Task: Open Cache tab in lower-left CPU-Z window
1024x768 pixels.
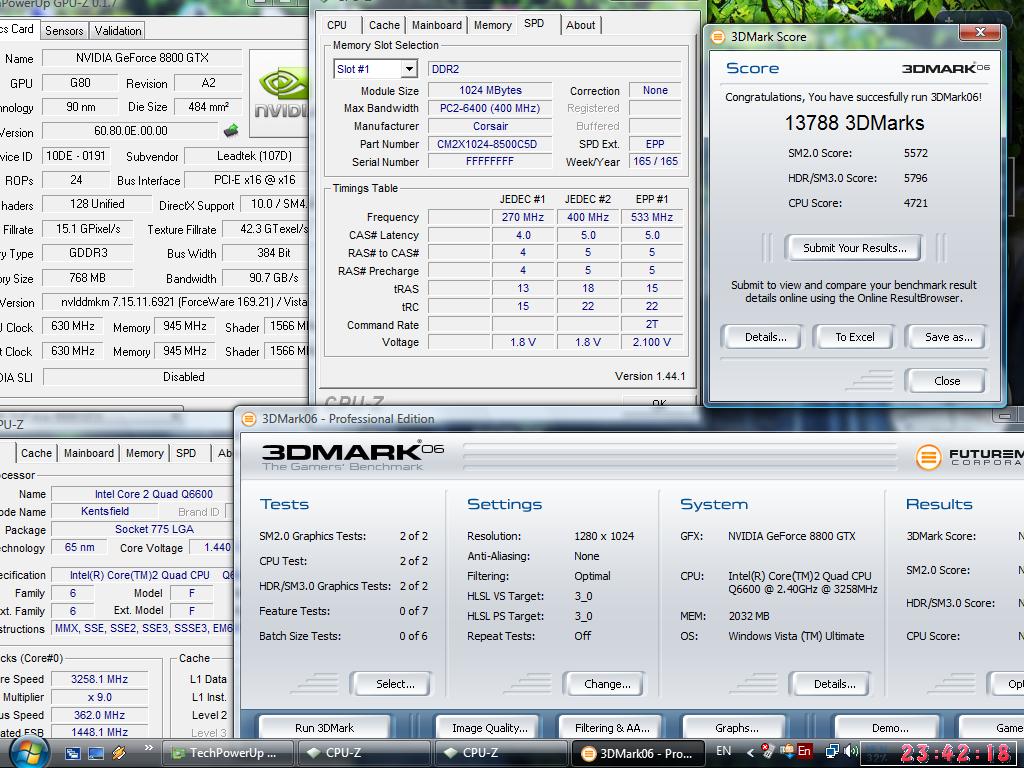Action: pyautogui.click(x=37, y=453)
